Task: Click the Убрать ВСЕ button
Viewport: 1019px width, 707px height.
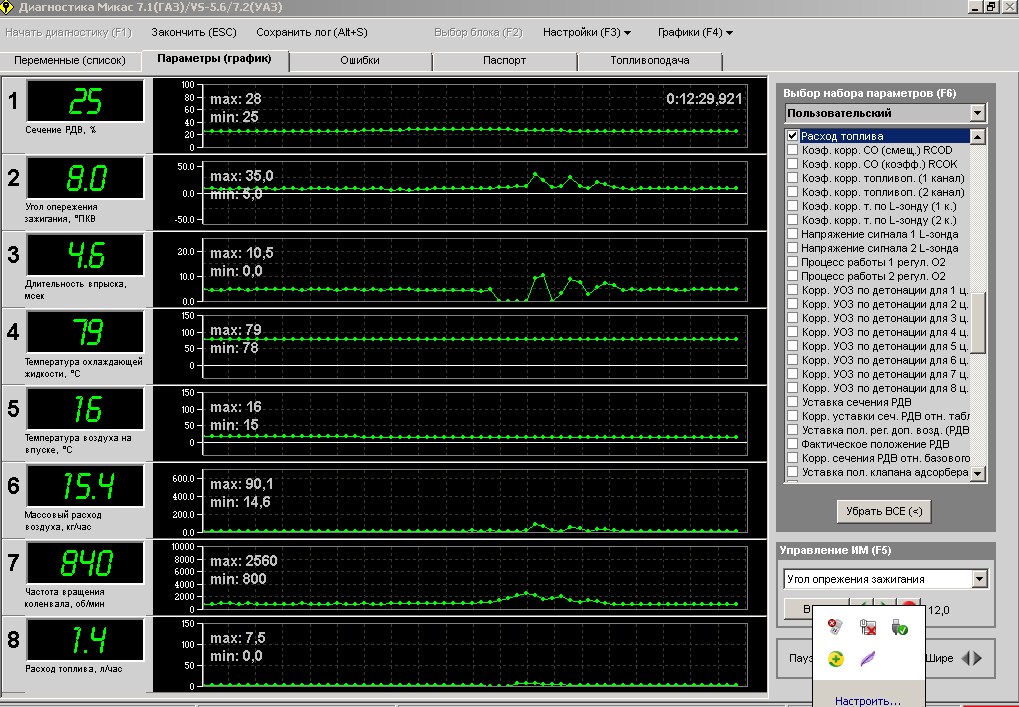Action: pos(884,511)
